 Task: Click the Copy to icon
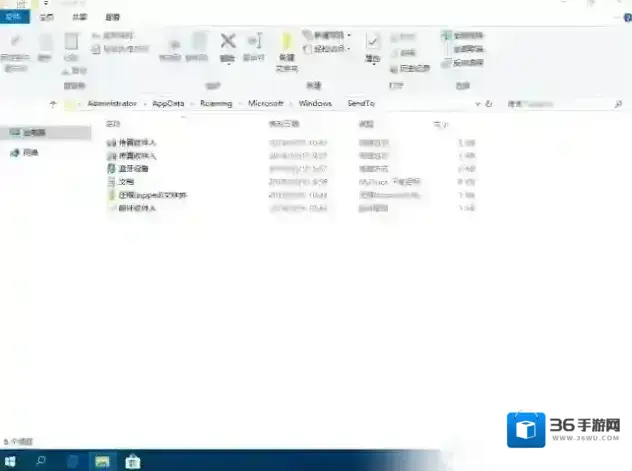[x=199, y=42]
